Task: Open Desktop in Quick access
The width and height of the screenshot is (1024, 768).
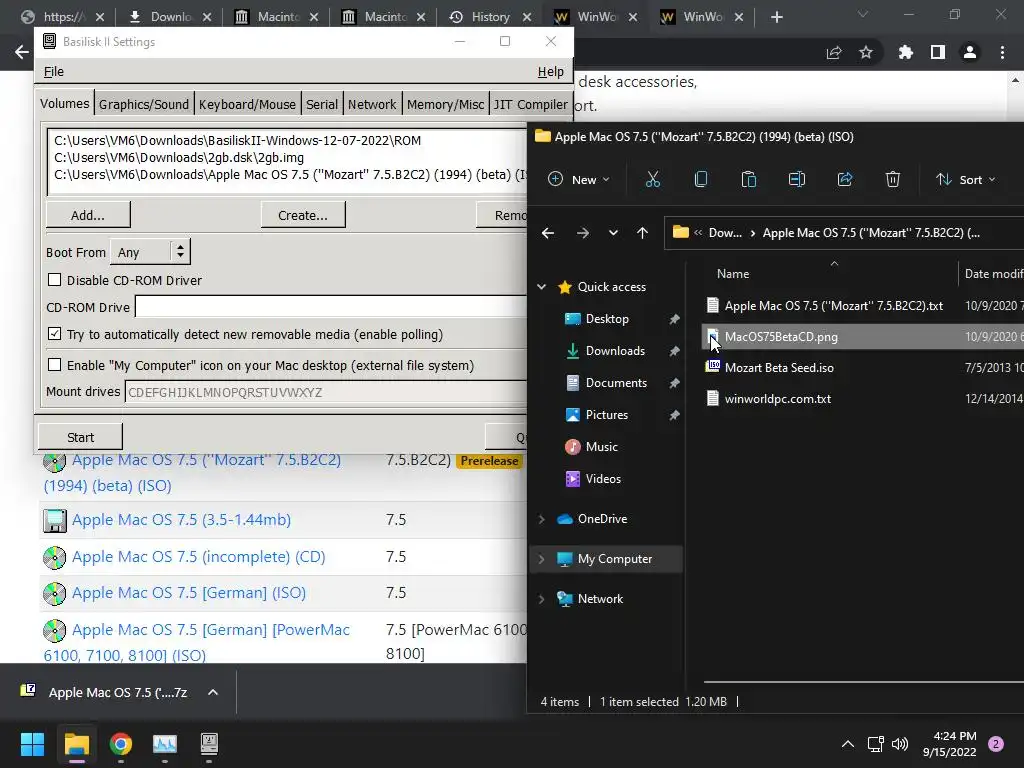Action: pos(607,319)
